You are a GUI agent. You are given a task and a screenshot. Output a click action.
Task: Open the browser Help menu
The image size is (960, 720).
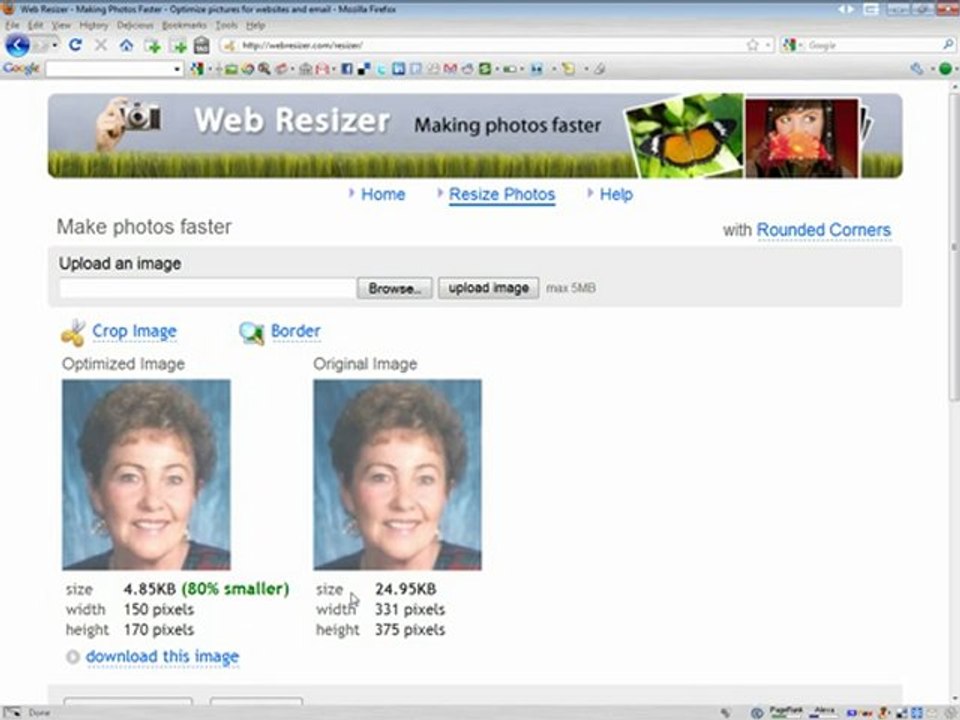(x=255, y=25)
